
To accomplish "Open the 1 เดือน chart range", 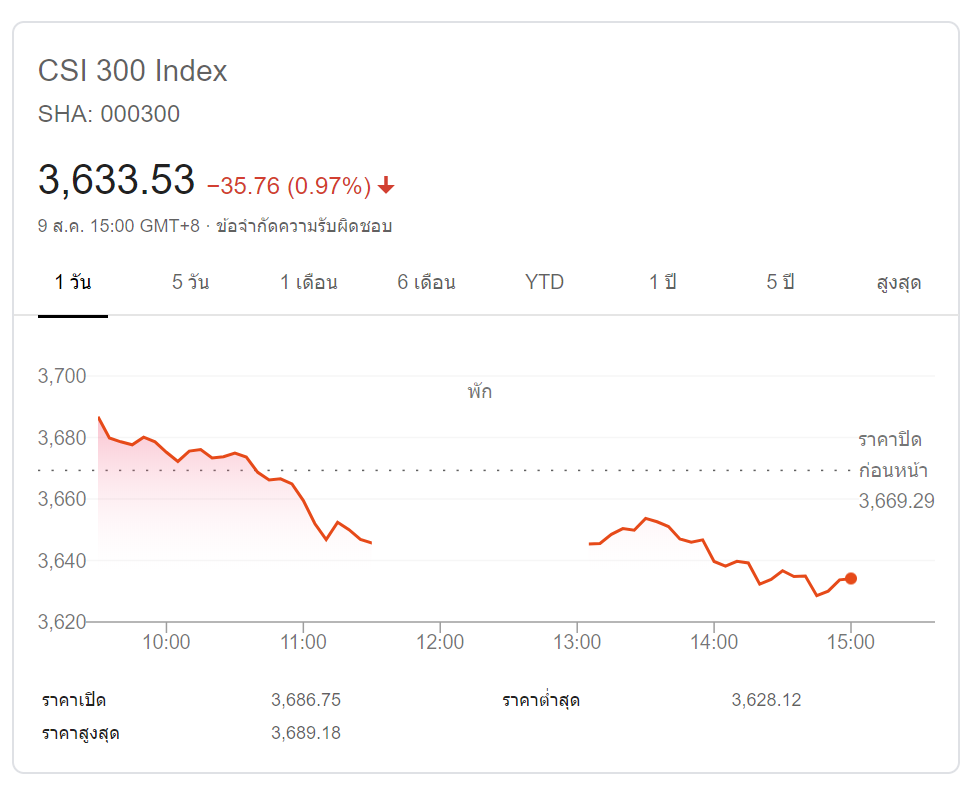I will [308, 282].
